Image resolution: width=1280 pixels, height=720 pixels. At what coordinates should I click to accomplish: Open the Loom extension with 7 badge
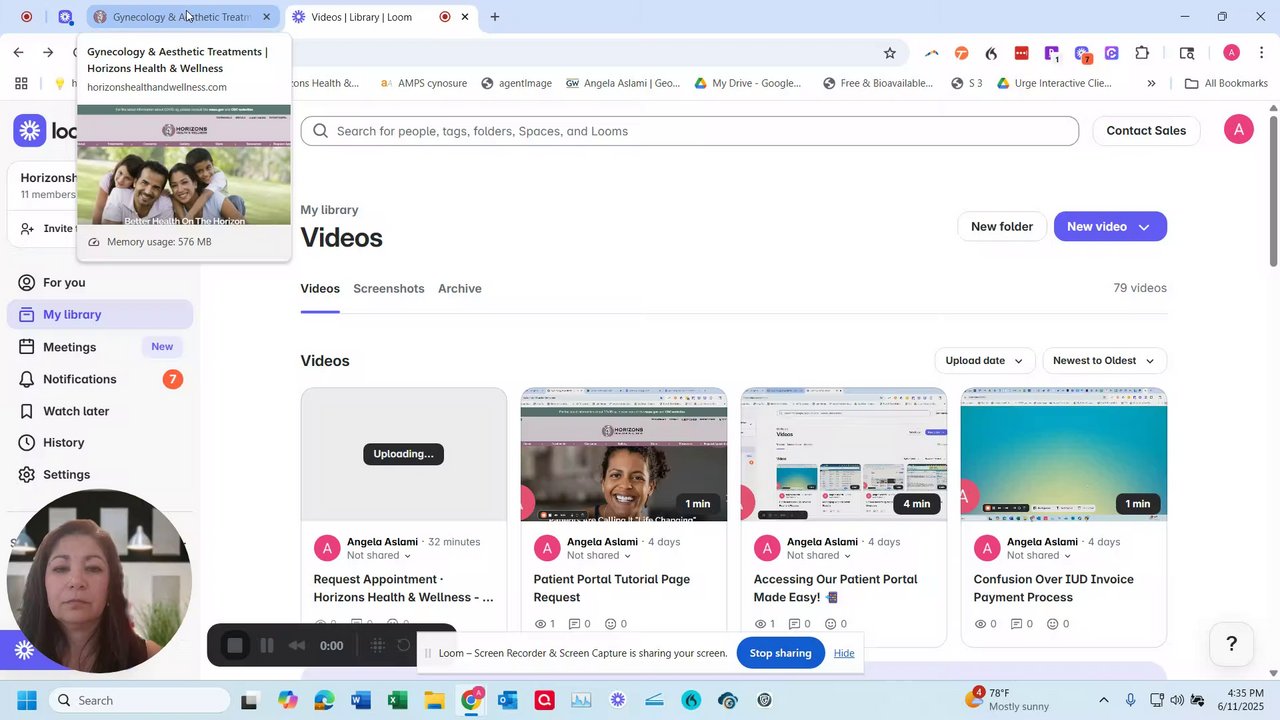[1082, 53]
